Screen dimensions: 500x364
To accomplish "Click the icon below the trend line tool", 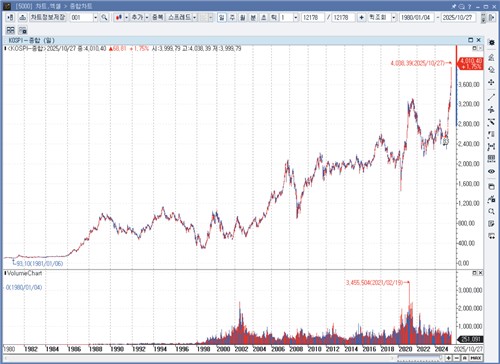I will (491, 109).
